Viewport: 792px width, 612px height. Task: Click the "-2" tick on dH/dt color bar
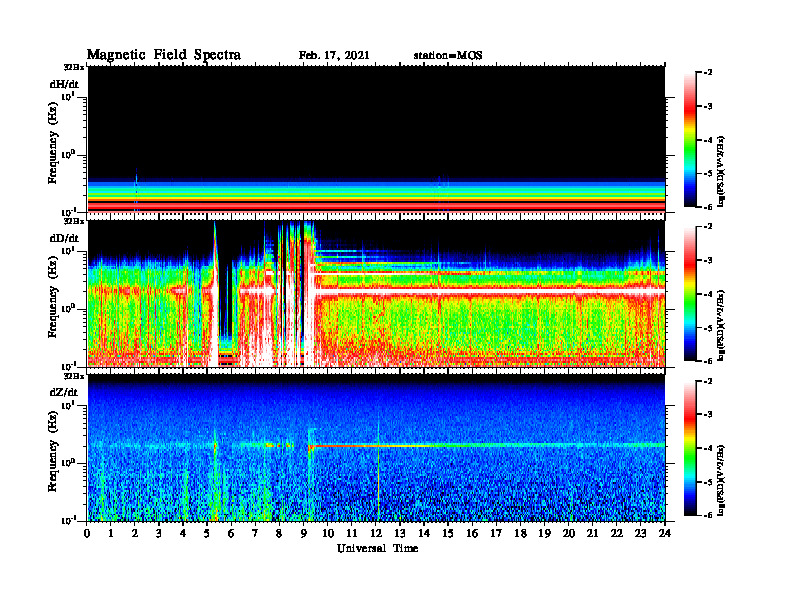(708, 73)
